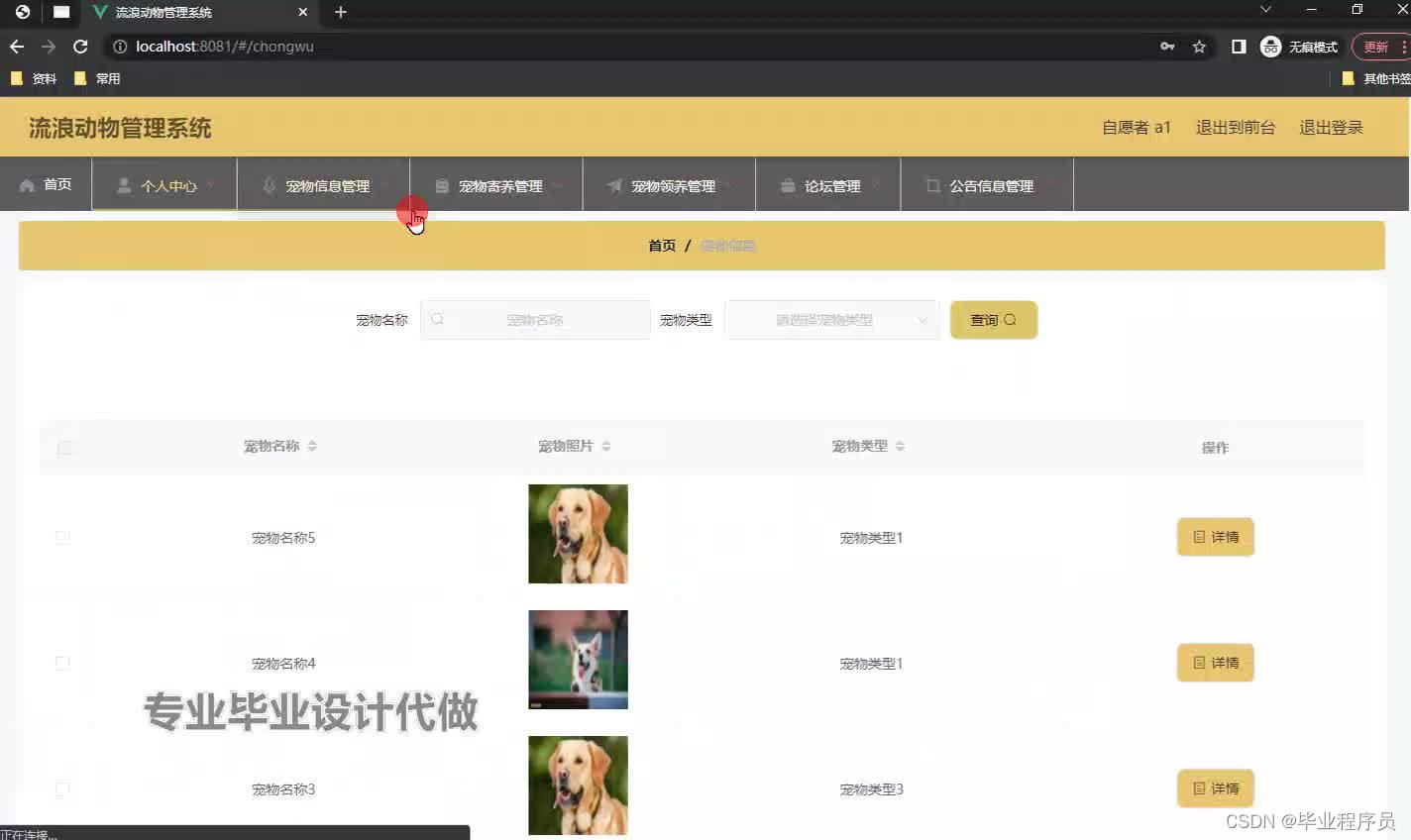
Task: Open 论坛管理 menu
Action: pyautogui.click(x=828, y=185)
